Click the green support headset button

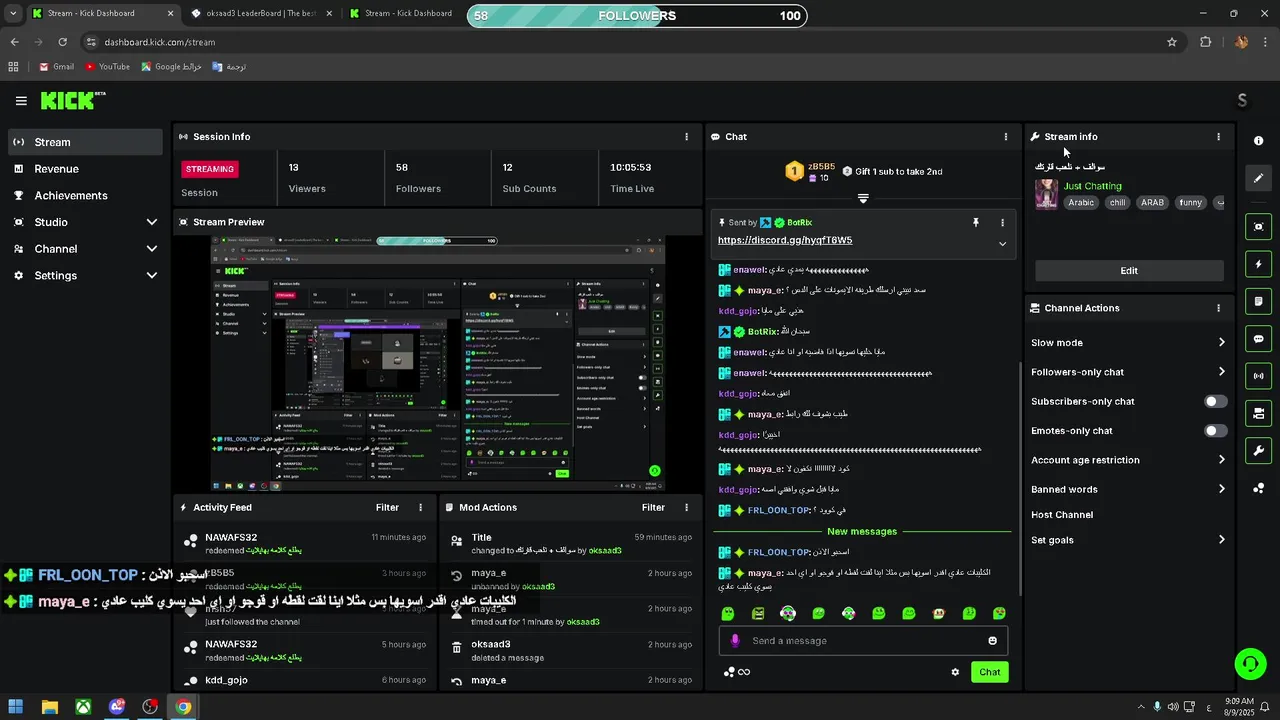pyautogui.click(x=1249, y=664)
